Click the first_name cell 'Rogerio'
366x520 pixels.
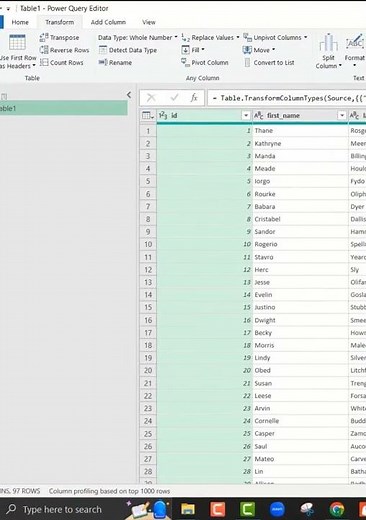300,244
